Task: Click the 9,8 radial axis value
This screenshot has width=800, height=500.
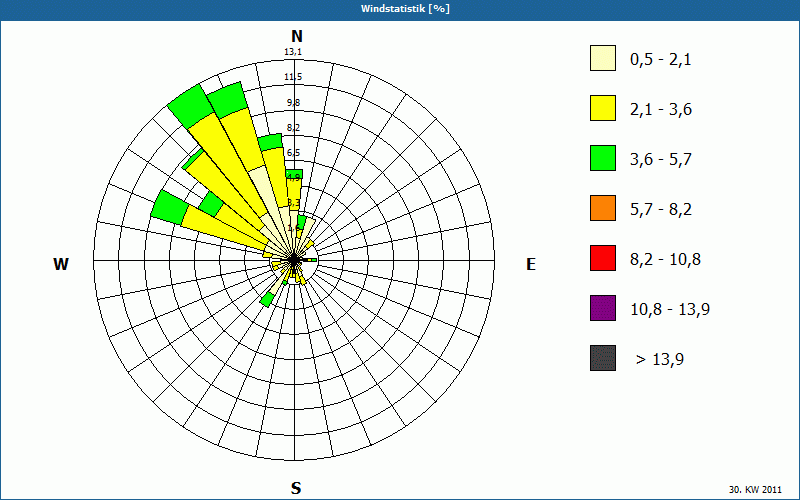Action: (x=293, y=103)
